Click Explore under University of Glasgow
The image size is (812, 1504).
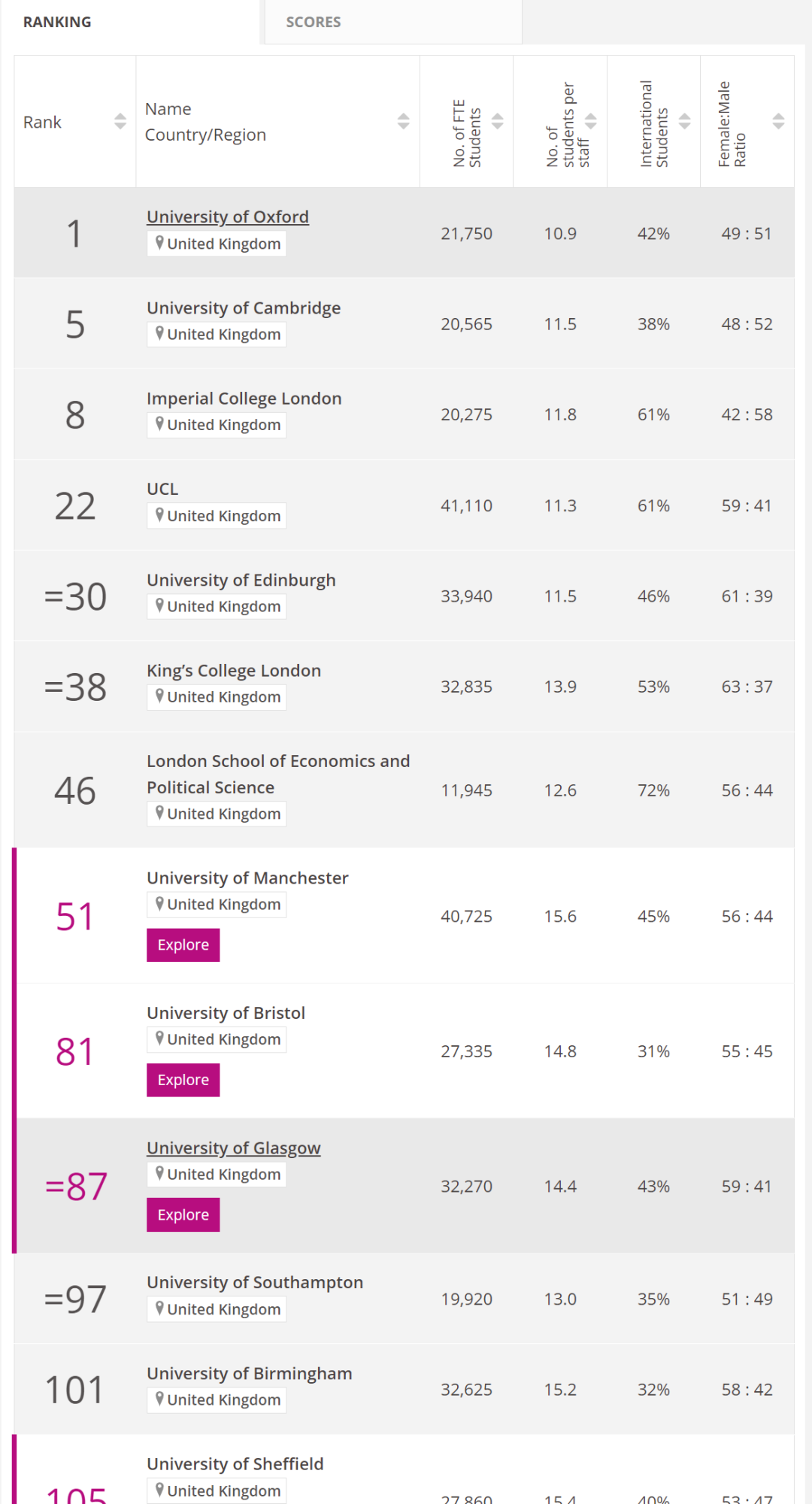click(x=183, y=1214)
